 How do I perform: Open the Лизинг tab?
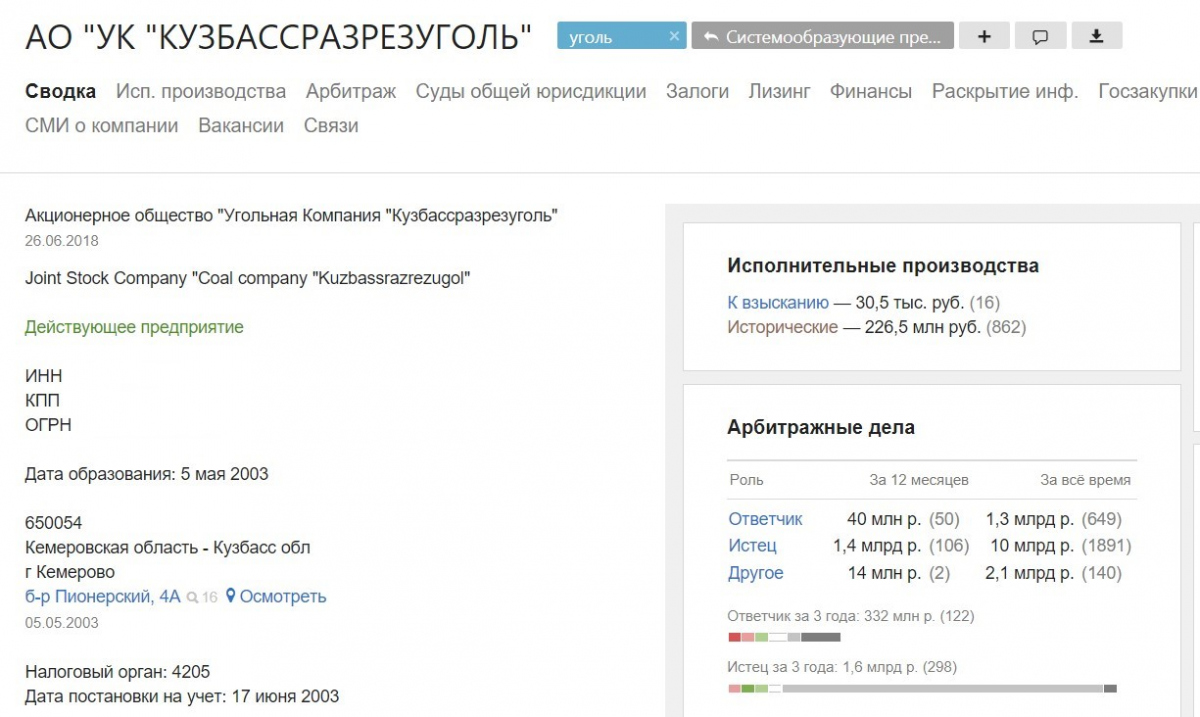coord(779,91)
